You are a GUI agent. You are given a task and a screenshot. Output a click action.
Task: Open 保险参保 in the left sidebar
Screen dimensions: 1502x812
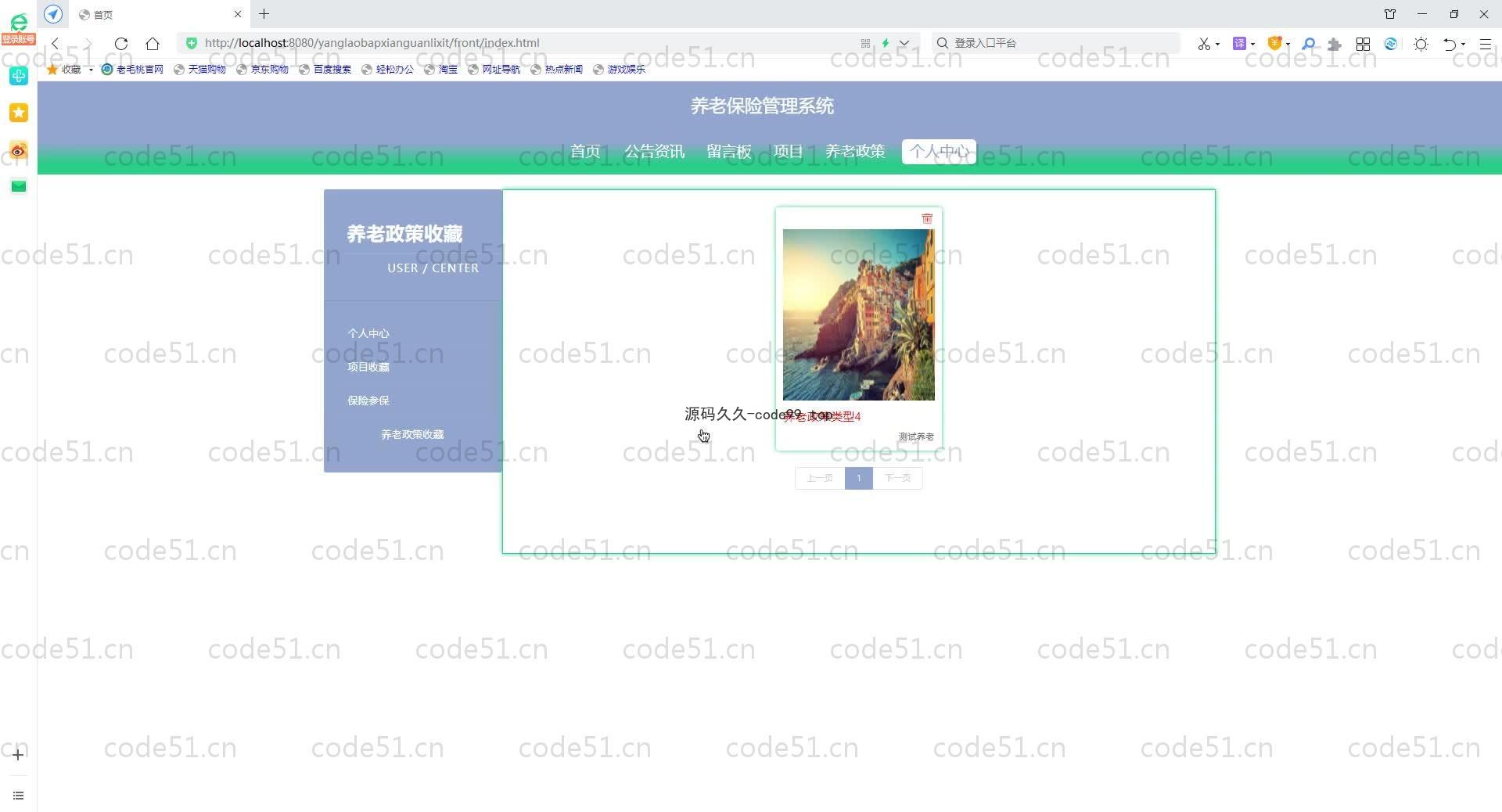[368, 401]
